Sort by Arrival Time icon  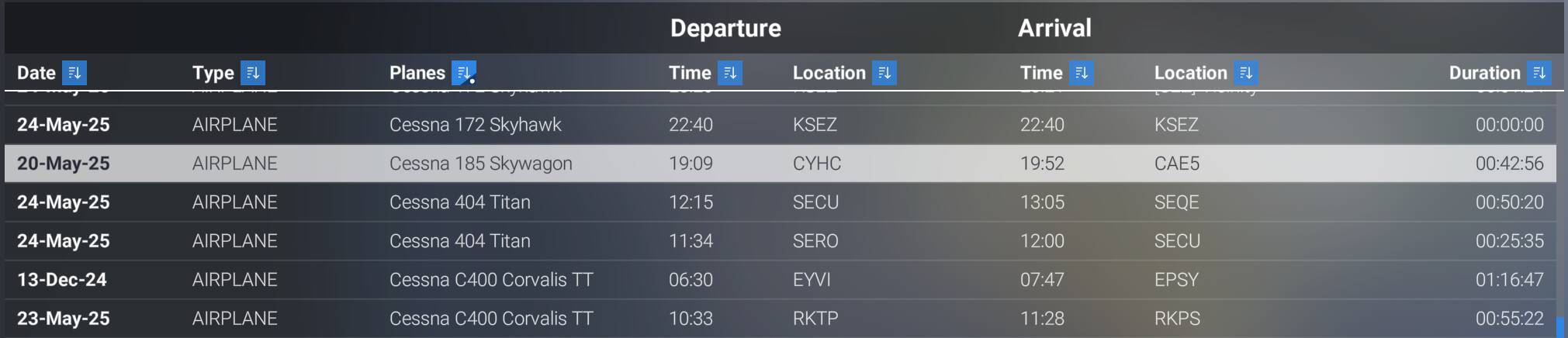click(x=1082, y=73)
